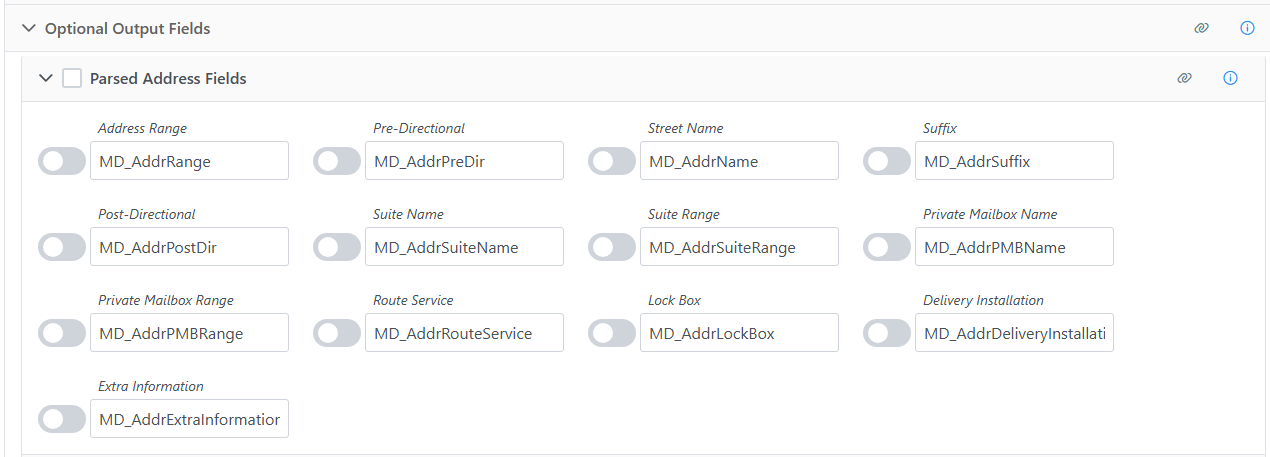Screen dimensions: 1270x457
Task: Click the MD_AddrExtraInformation input field
Action: 189,419
